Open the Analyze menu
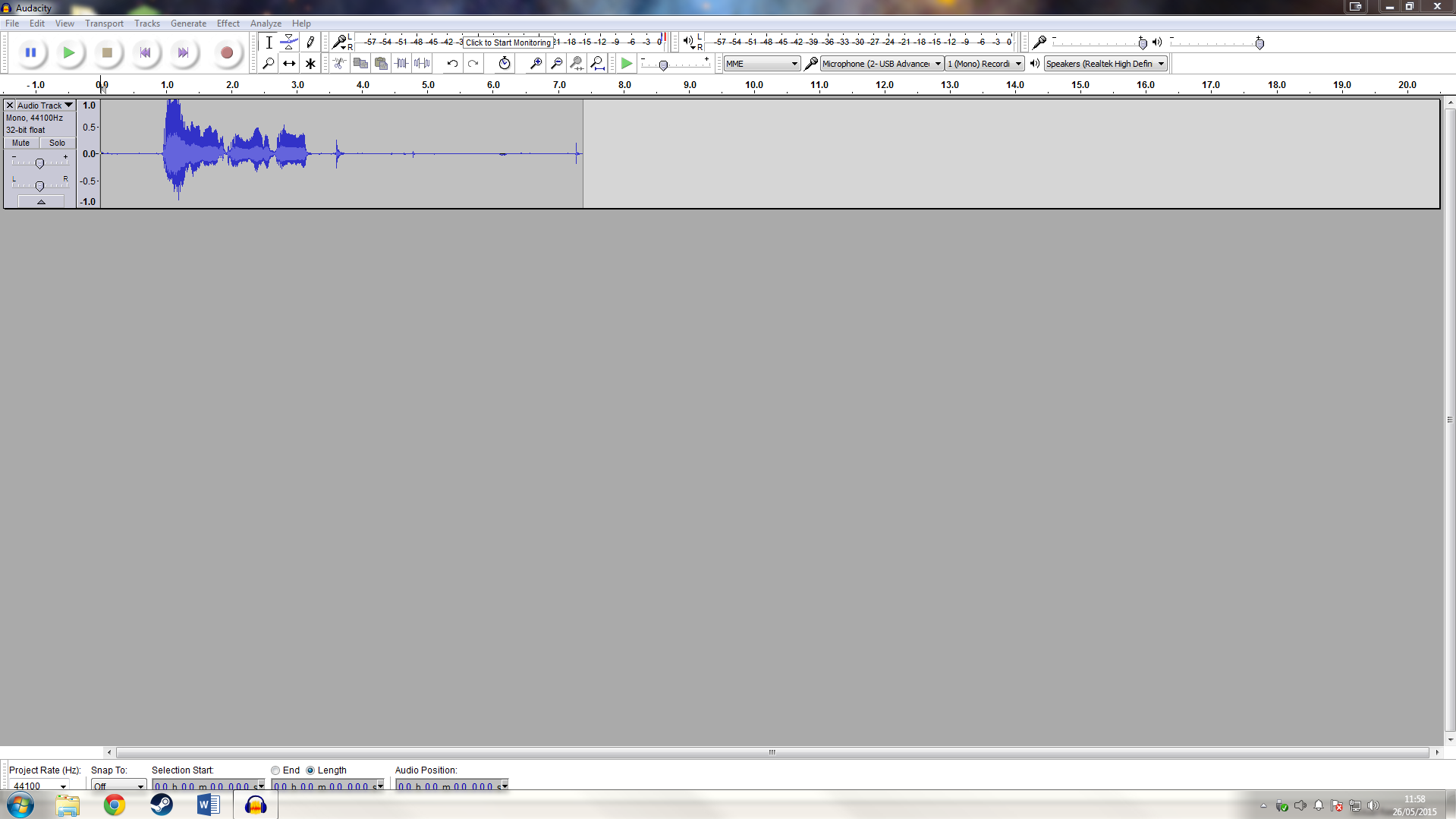1456x819 pixels. 266,24
